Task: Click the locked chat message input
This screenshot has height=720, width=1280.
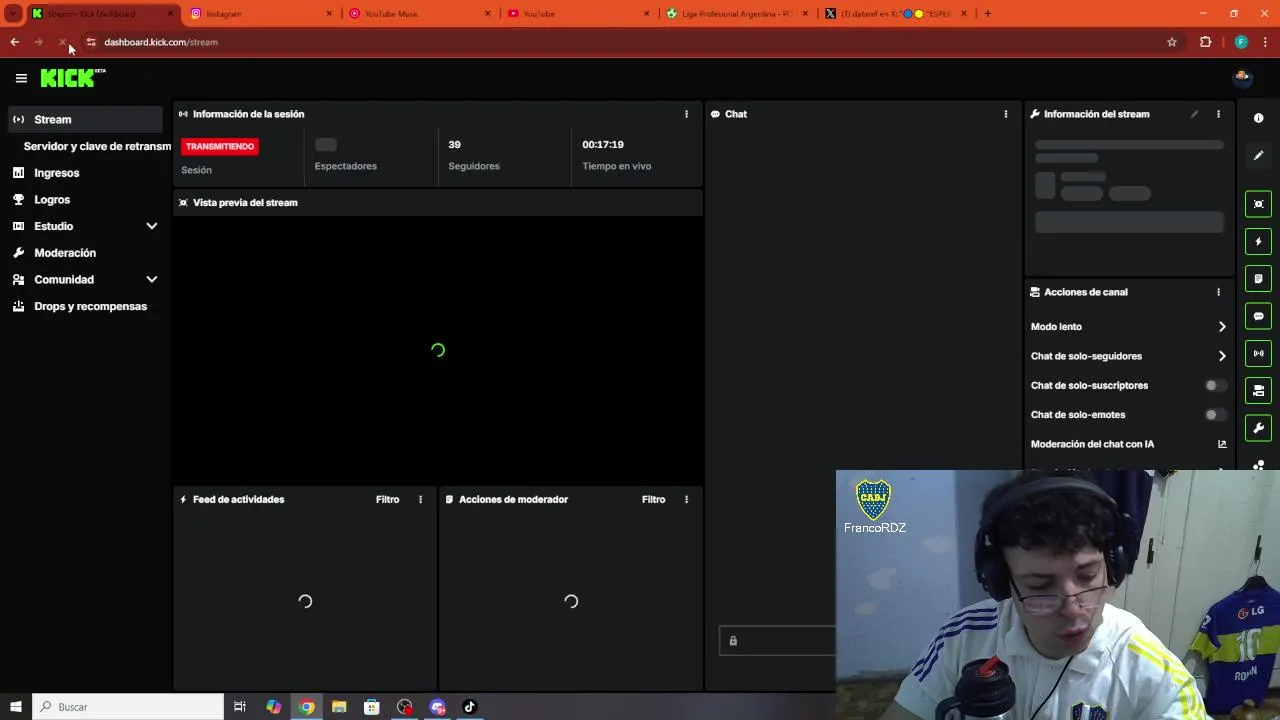Action: [777, 641]
